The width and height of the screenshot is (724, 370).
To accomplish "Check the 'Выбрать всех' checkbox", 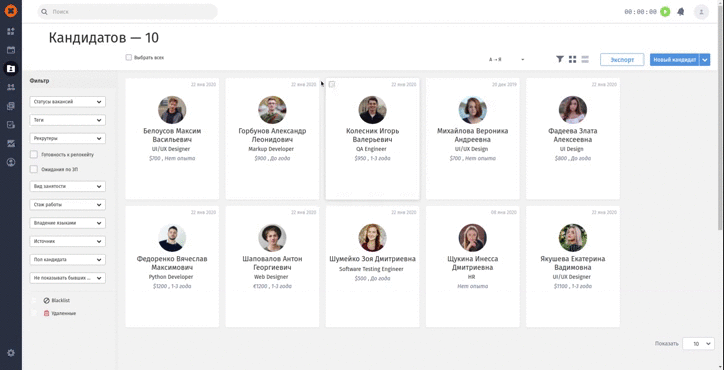I will pos(129,58).
